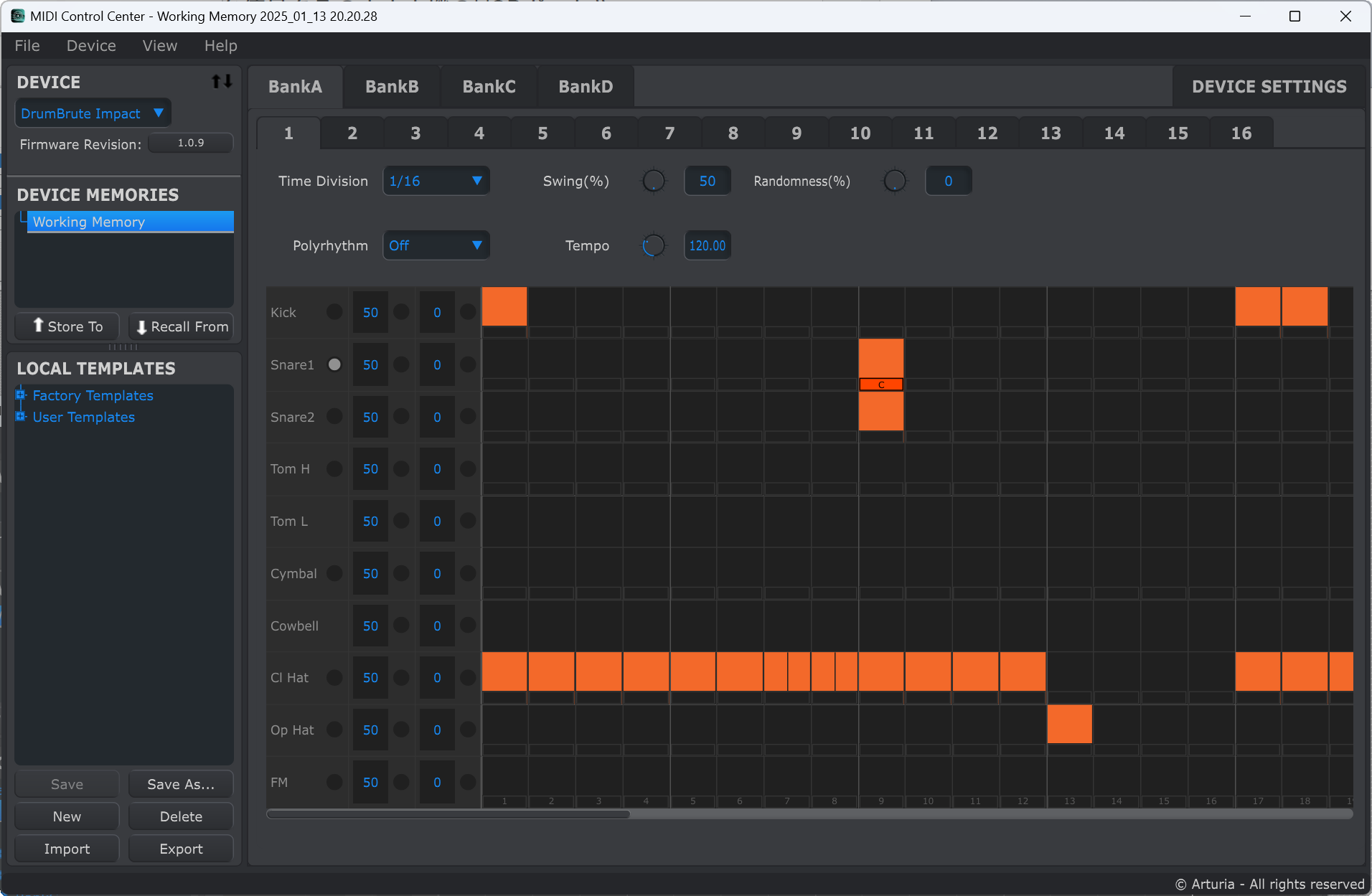Image resolution: width=1372 pixels, height=896 pixels.
Task: Open the File menu
Action: click(x=27, y=46)
